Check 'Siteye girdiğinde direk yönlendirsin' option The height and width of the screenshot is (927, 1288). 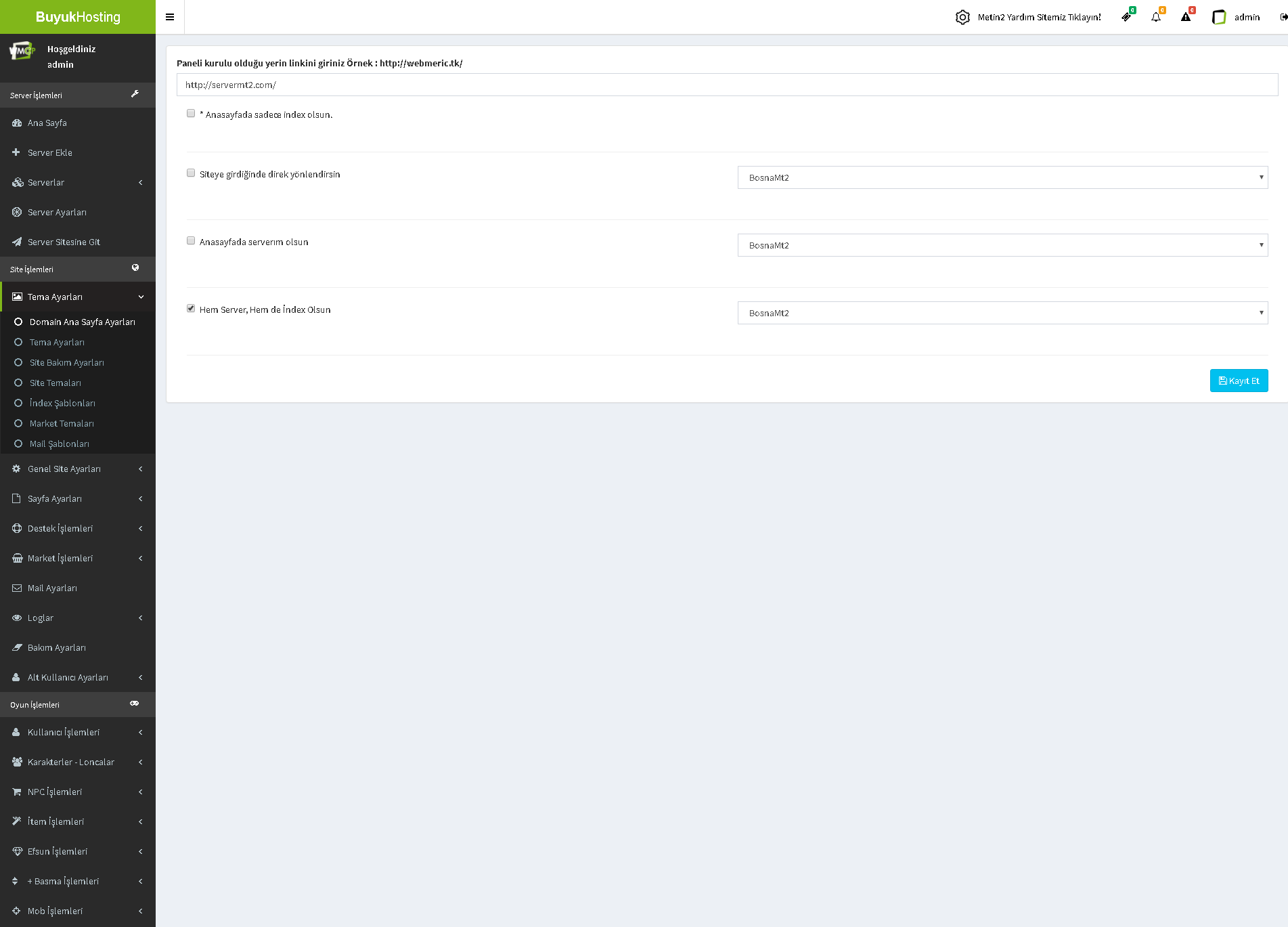(191, 173)
